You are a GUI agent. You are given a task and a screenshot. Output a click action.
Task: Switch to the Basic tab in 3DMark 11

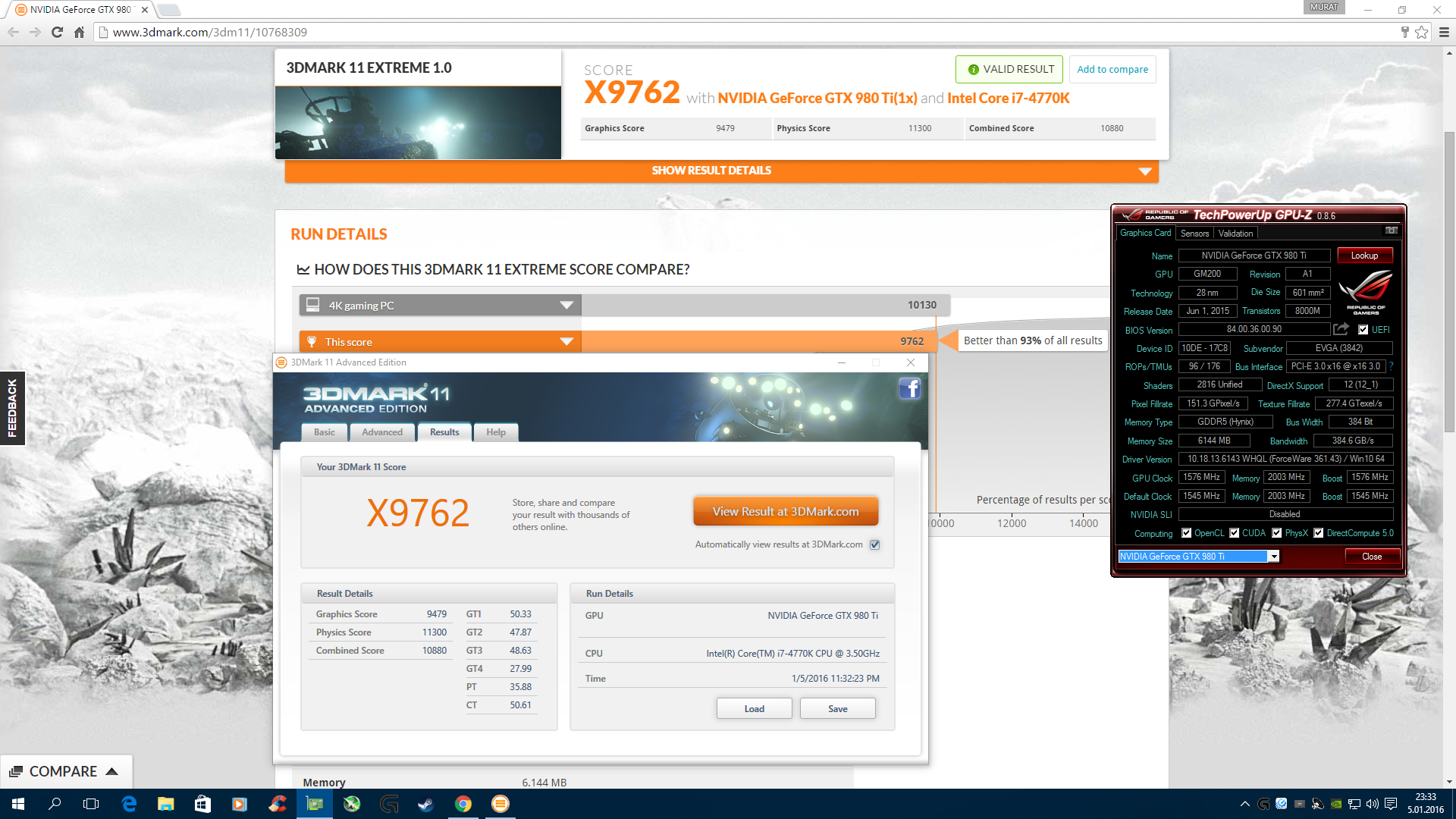click(325, 432)
